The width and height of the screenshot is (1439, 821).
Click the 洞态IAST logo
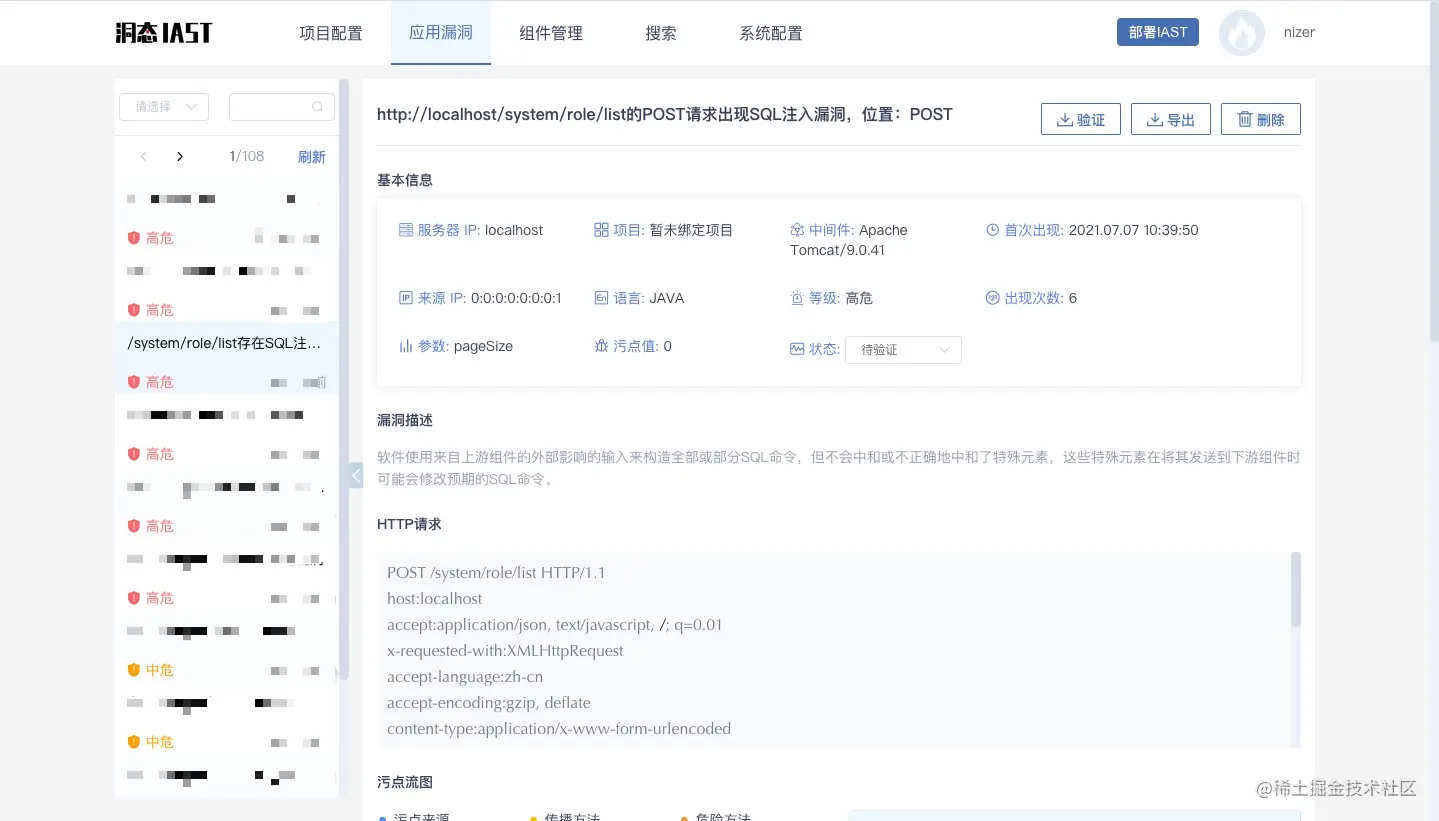(163, 31)
